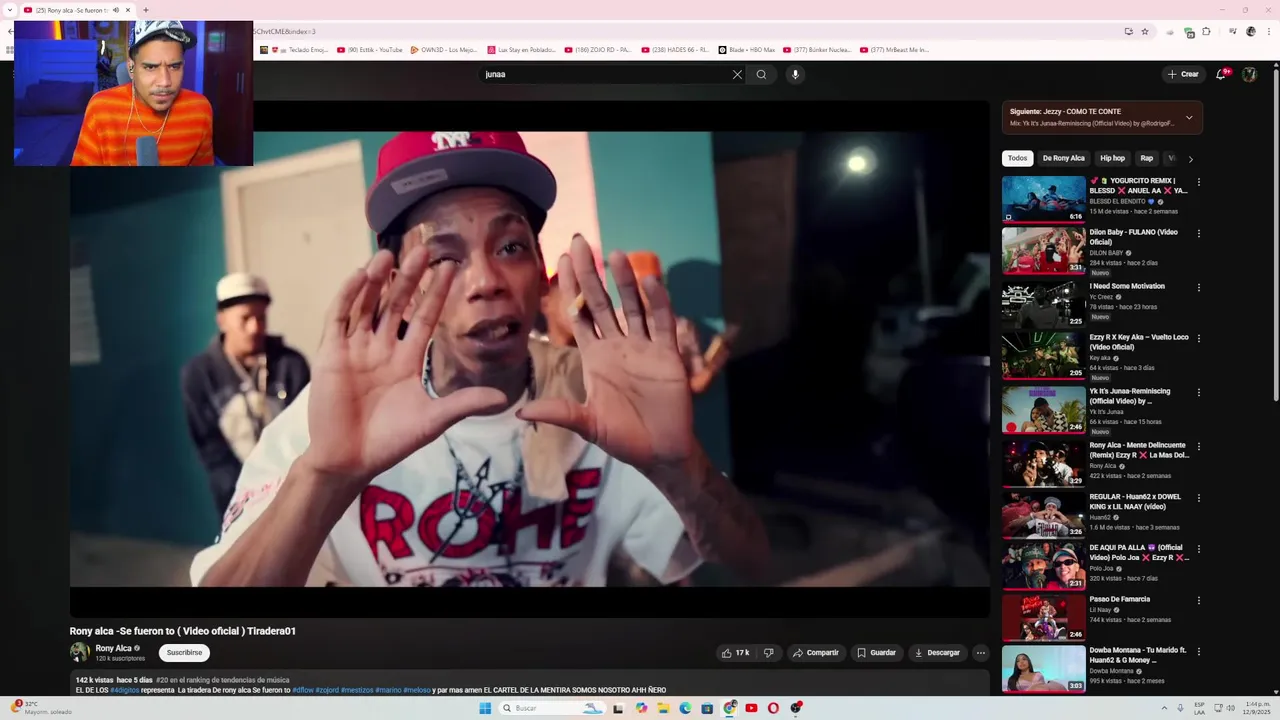Show more filter chips with arrow

pyautogui.click(x=1190, y=158)
